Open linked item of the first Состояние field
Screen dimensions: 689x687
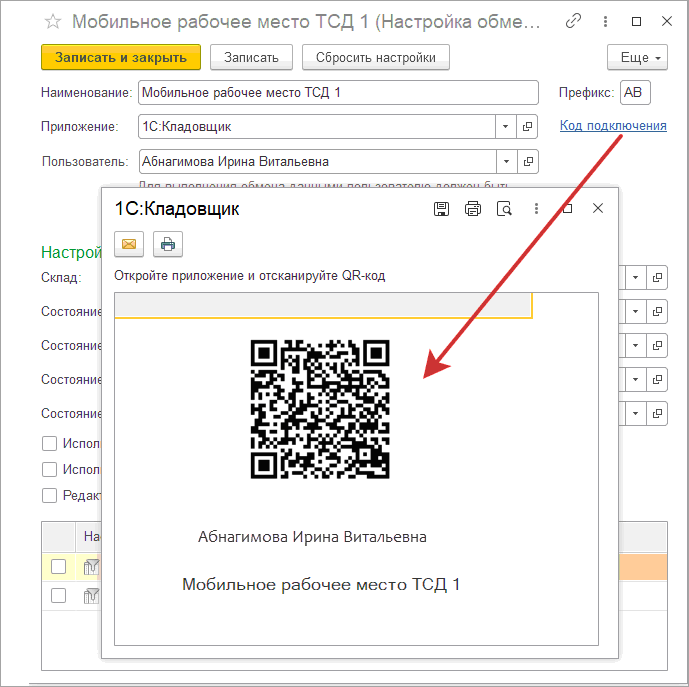(657, 311)
